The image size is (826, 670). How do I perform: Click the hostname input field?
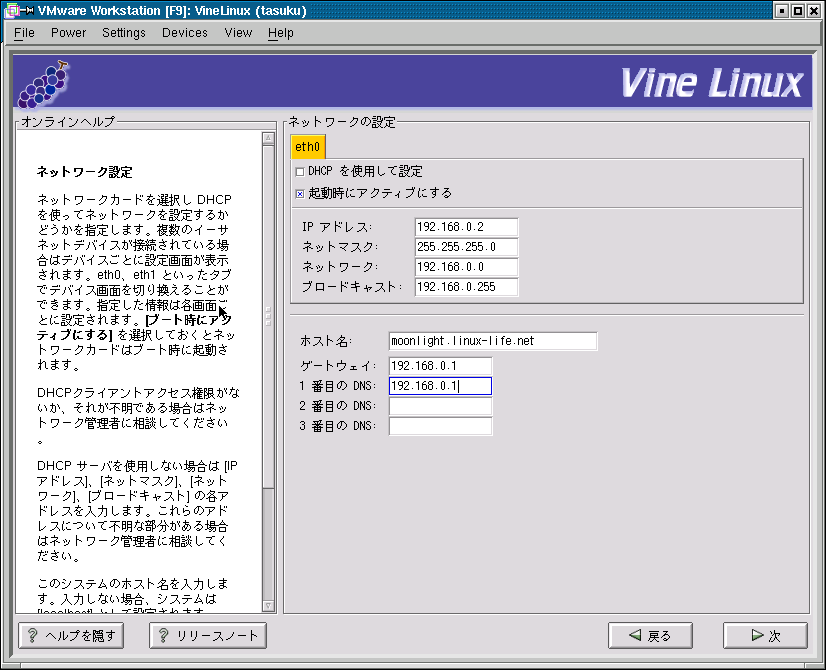(492, 341)
